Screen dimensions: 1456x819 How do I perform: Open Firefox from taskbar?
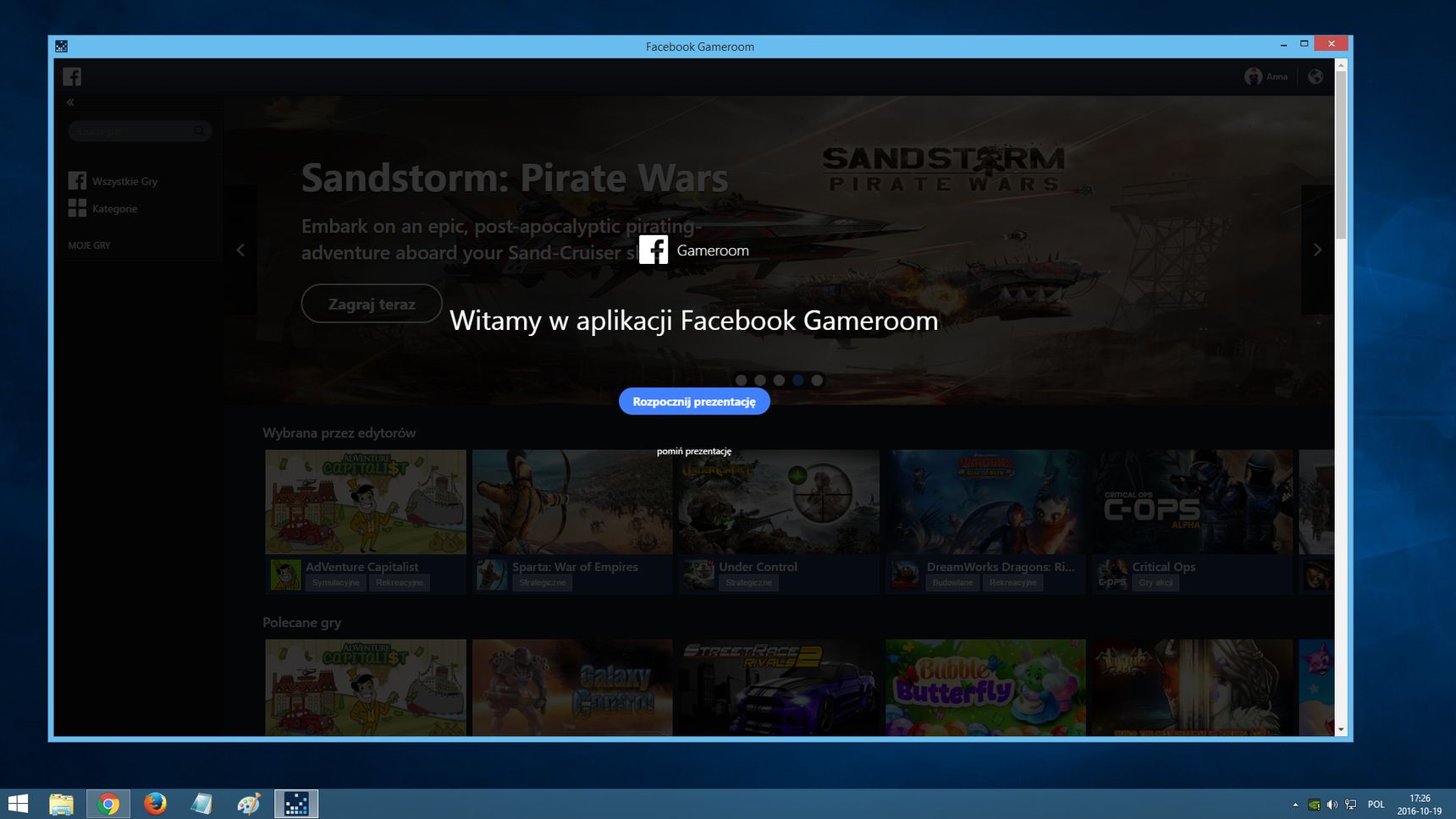coord(155,804)
